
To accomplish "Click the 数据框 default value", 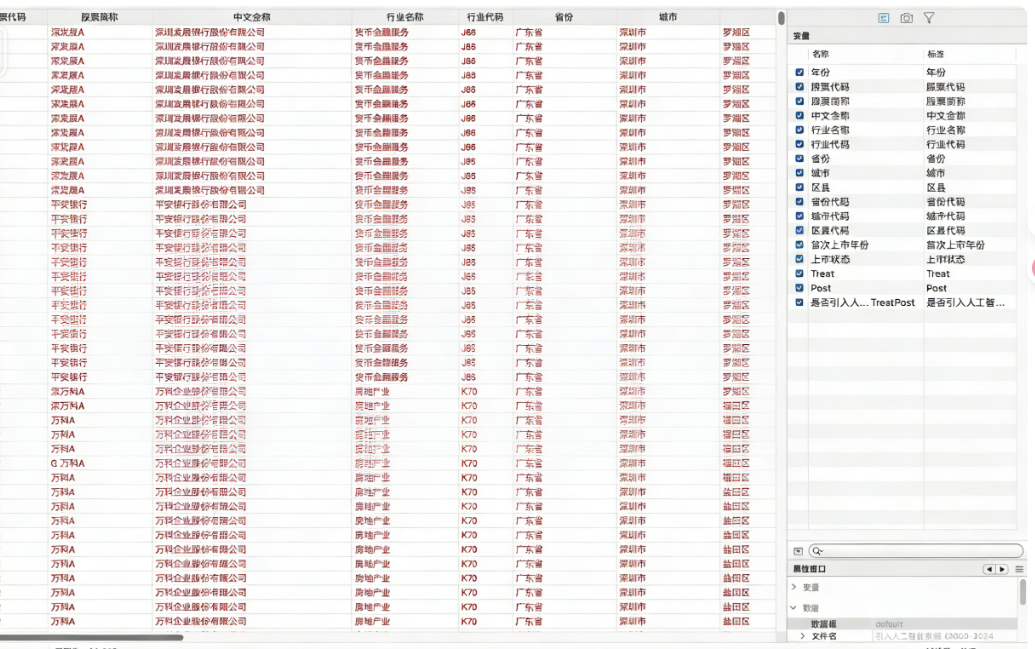I will tap(888, 624).
